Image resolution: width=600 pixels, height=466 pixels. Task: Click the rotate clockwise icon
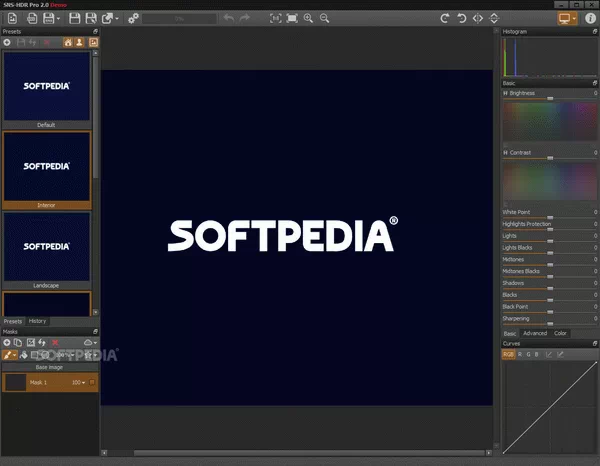[443, 18]
